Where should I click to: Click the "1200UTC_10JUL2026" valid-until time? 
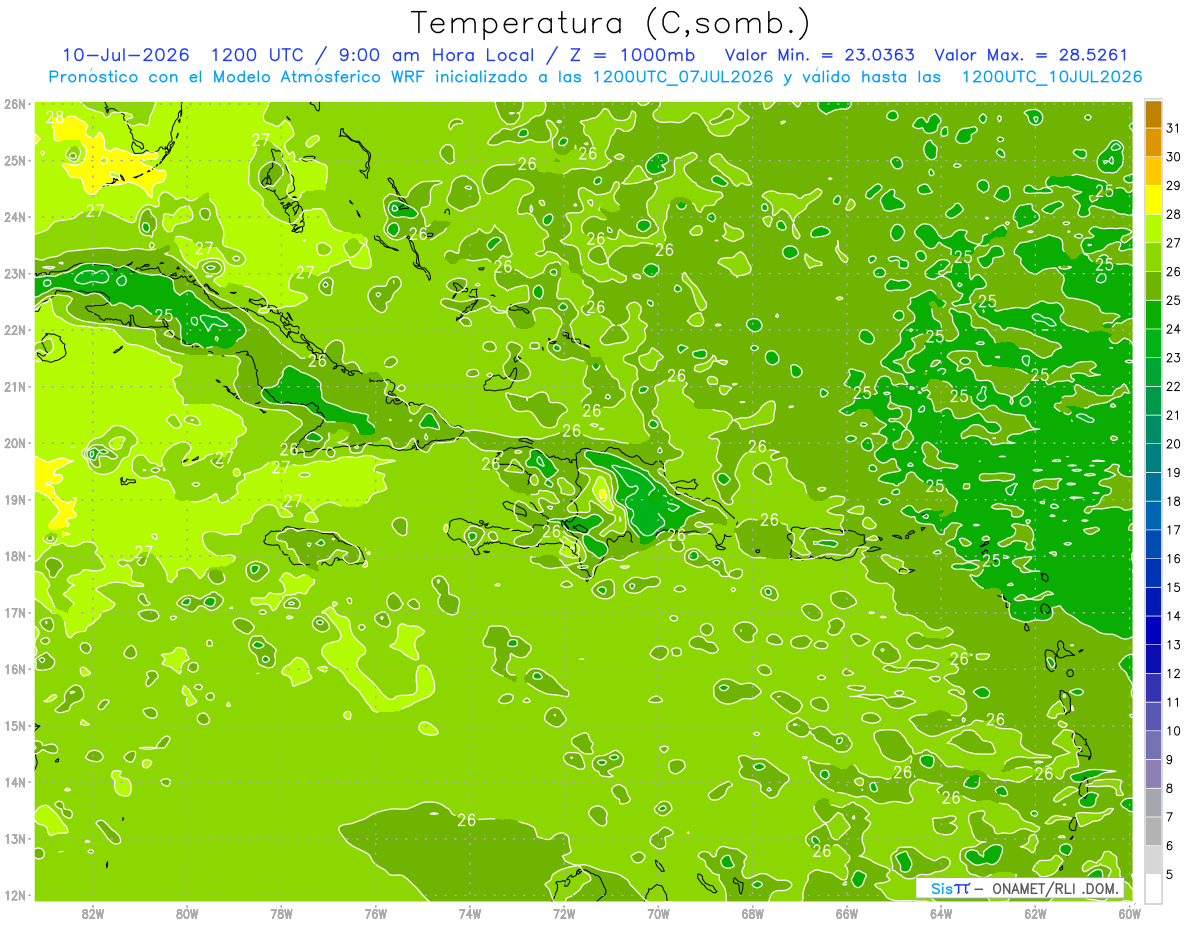(x=1052, y=77)
